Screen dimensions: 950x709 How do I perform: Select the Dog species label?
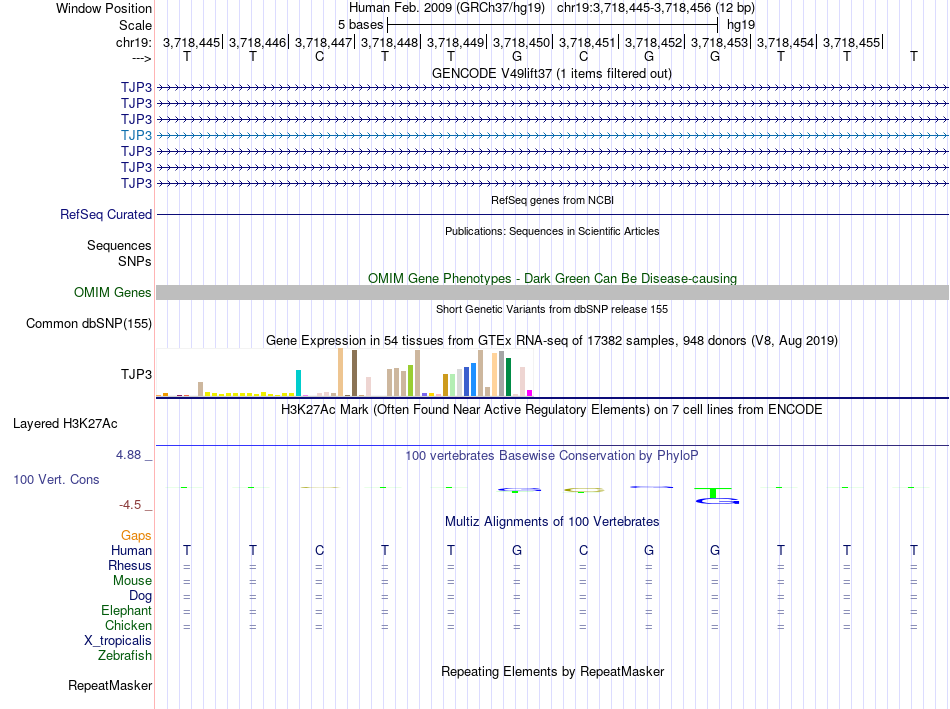pos(140,596)
